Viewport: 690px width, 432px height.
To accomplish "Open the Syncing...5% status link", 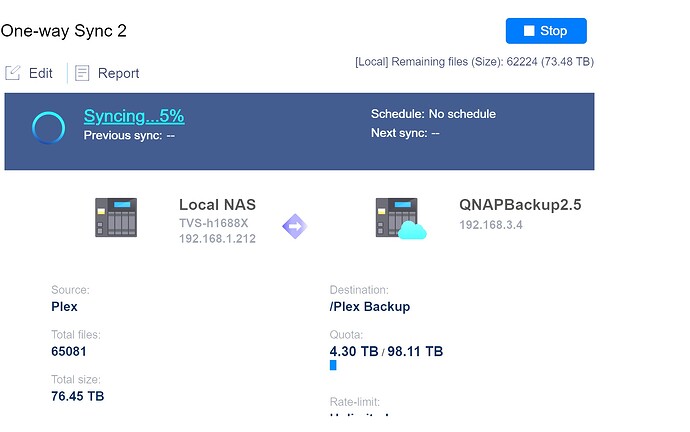I will pos(133,116).
